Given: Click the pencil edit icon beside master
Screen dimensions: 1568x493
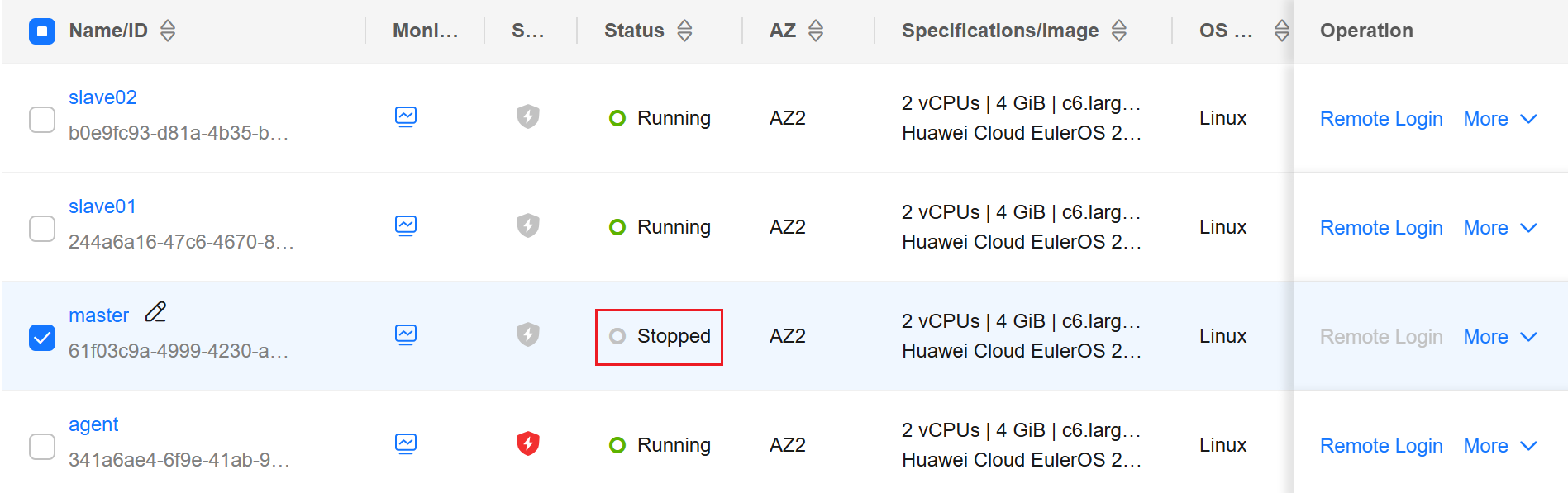Looking at the screenshot, I should [155, 312].
